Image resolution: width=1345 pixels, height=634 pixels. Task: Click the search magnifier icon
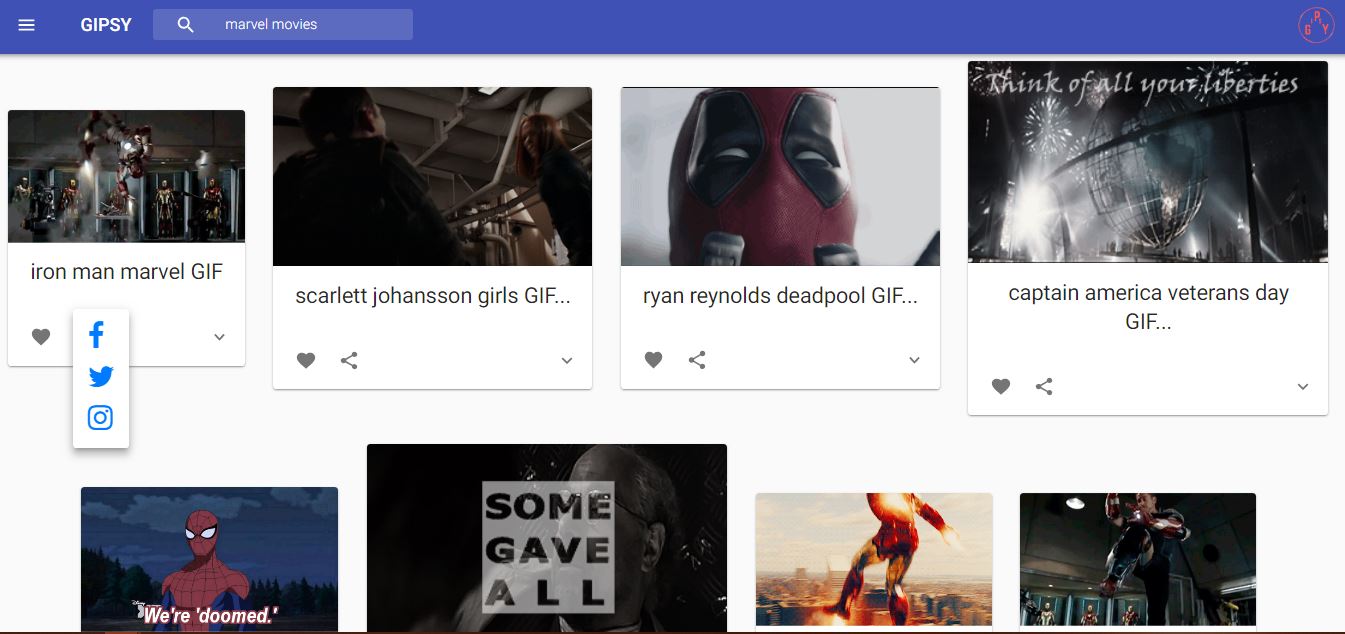185,25
